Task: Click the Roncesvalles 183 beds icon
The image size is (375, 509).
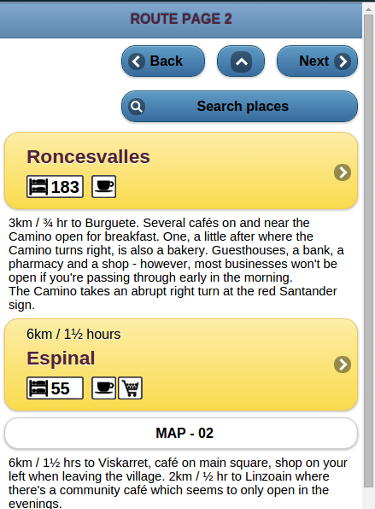Action: [55, 187]
